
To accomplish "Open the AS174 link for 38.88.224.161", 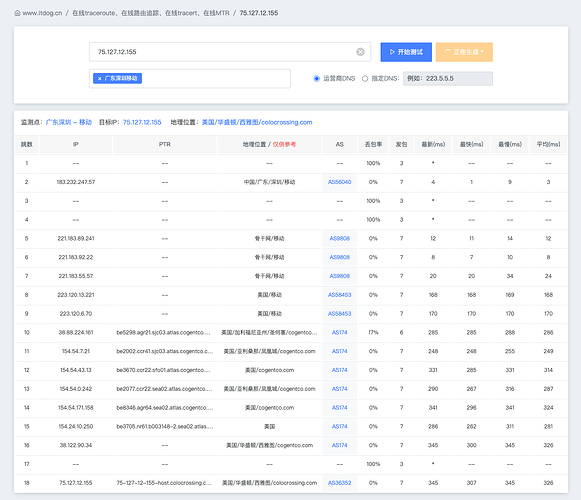I will click(339, 332).
